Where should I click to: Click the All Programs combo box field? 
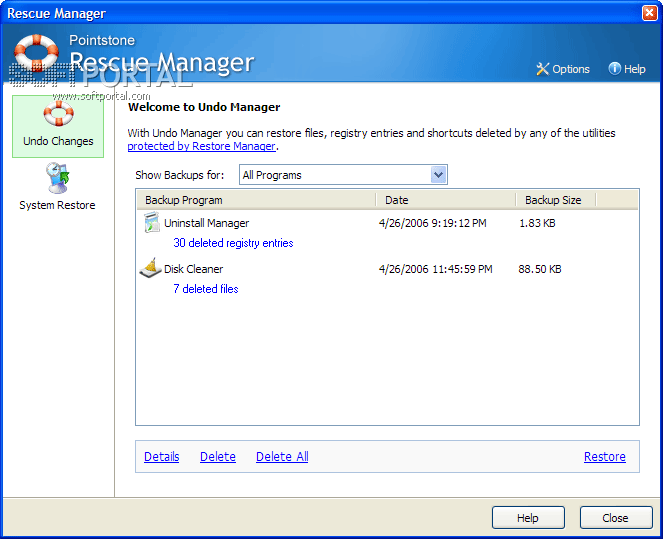click(343, 175)
